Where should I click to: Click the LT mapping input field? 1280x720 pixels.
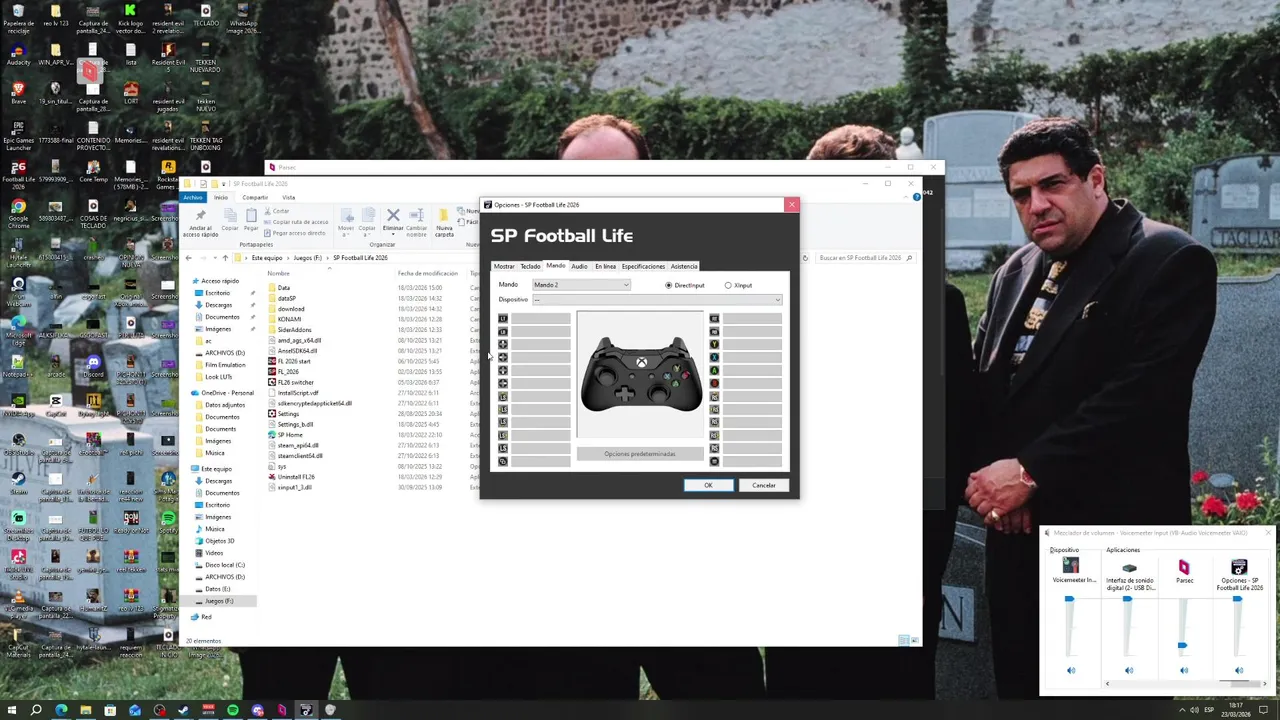[541, 319]
